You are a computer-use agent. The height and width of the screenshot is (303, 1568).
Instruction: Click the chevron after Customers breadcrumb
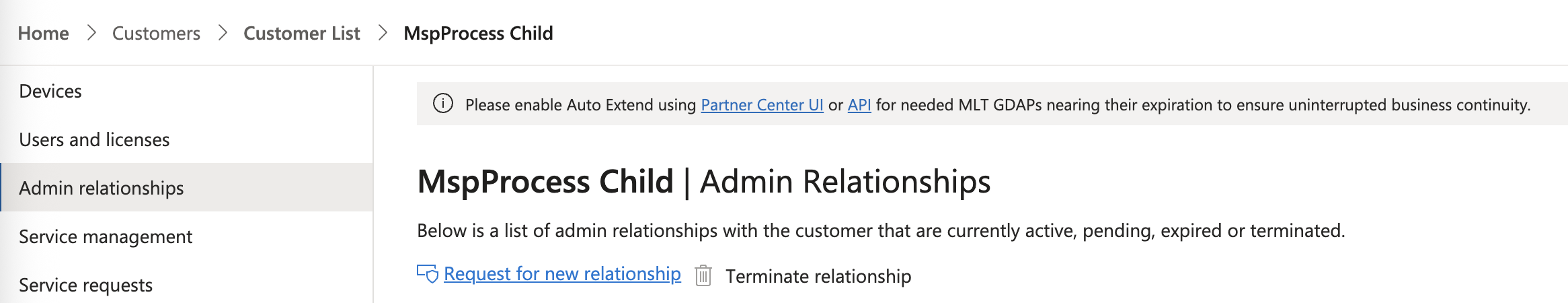coord(223,33)
